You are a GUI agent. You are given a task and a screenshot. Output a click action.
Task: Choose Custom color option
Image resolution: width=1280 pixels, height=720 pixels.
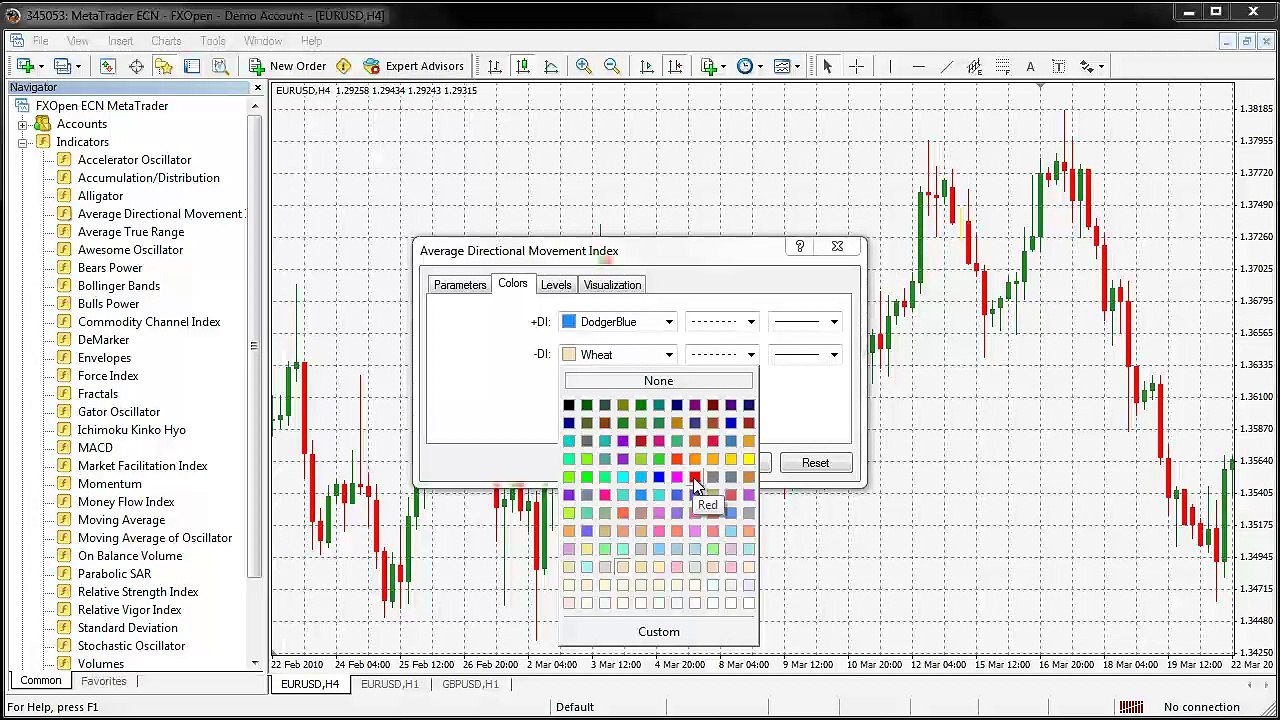659,632
